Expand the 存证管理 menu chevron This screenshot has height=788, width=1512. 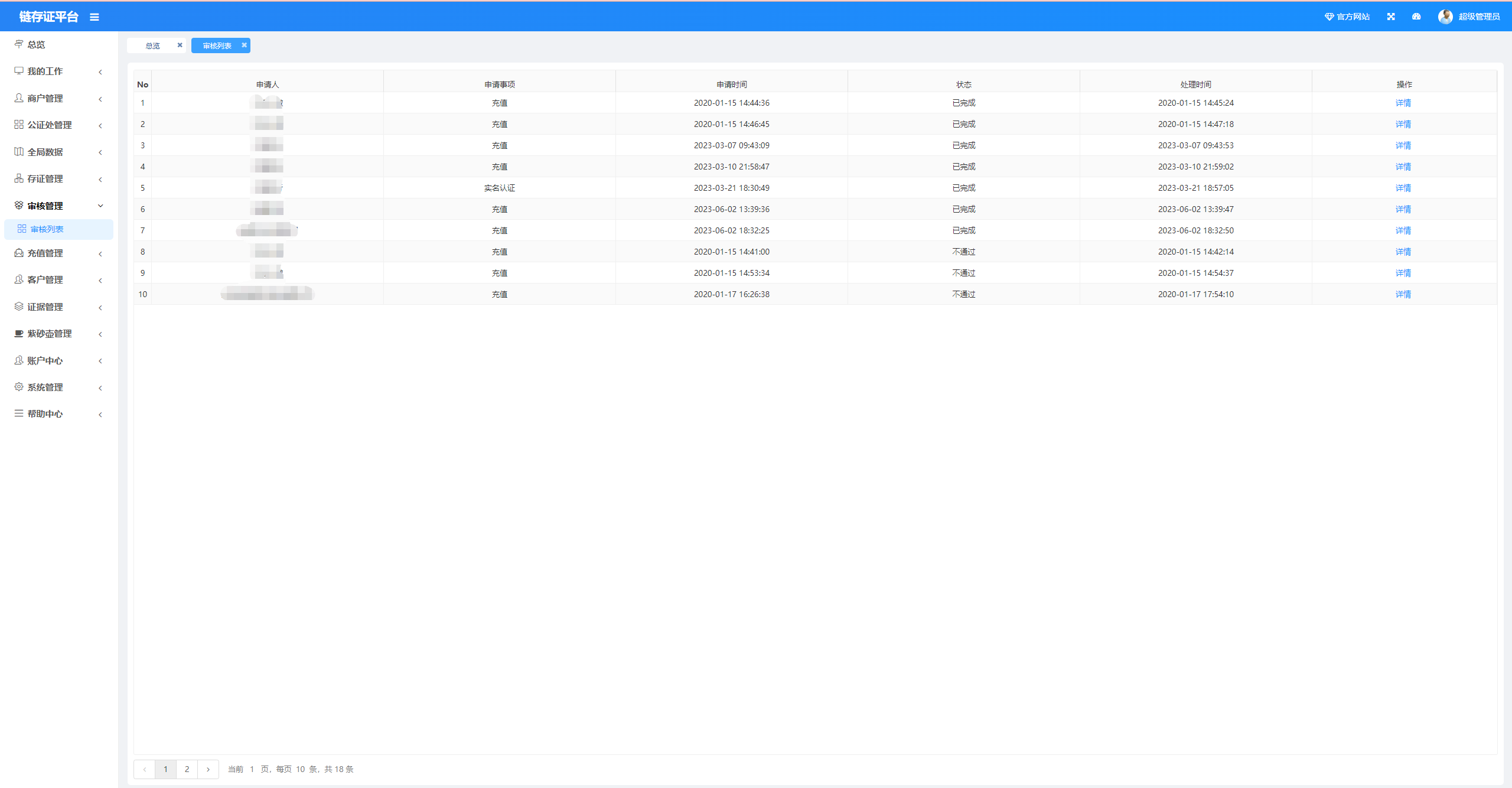point(100,180)
